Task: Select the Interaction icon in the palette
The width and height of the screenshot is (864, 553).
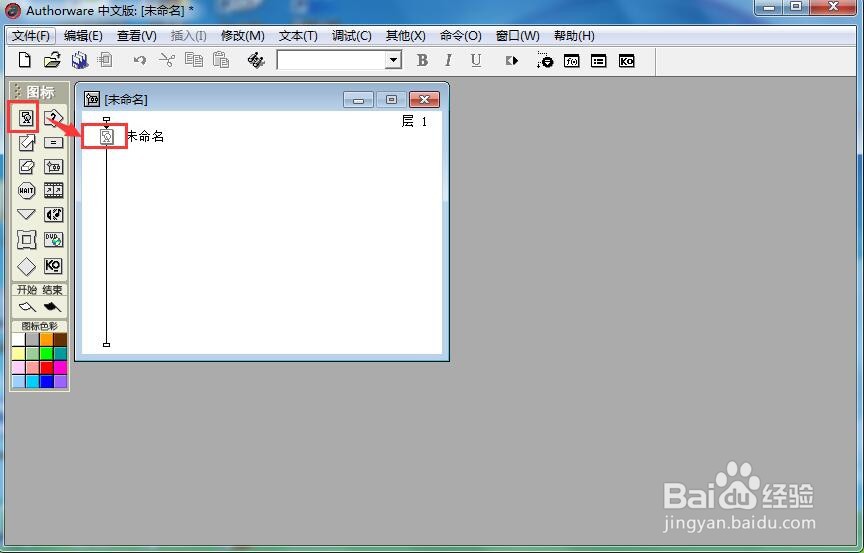Action: tap(53, 117)
